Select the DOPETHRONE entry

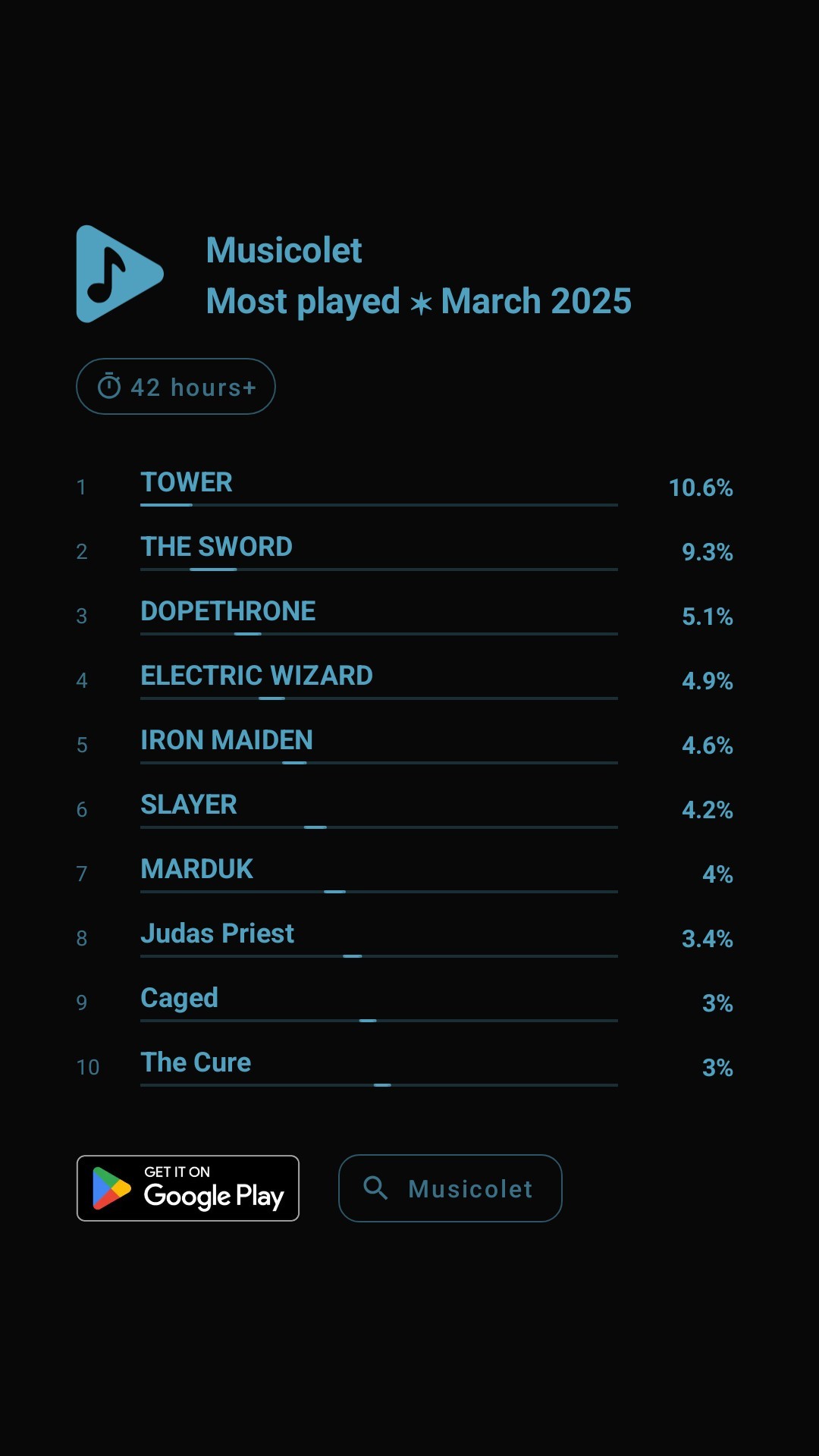[228, 611]
